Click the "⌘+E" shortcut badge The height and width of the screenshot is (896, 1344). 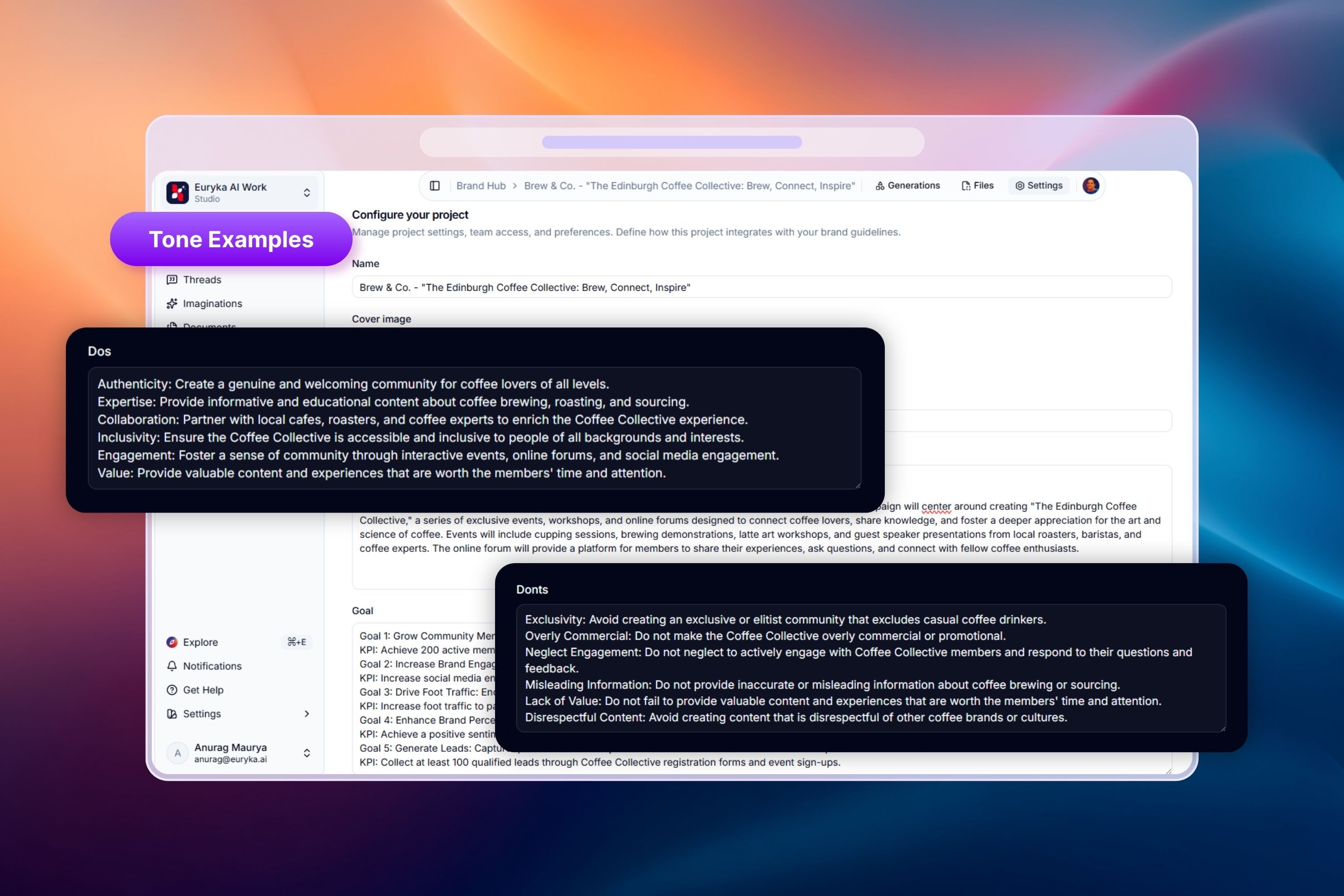pos(297,642)
